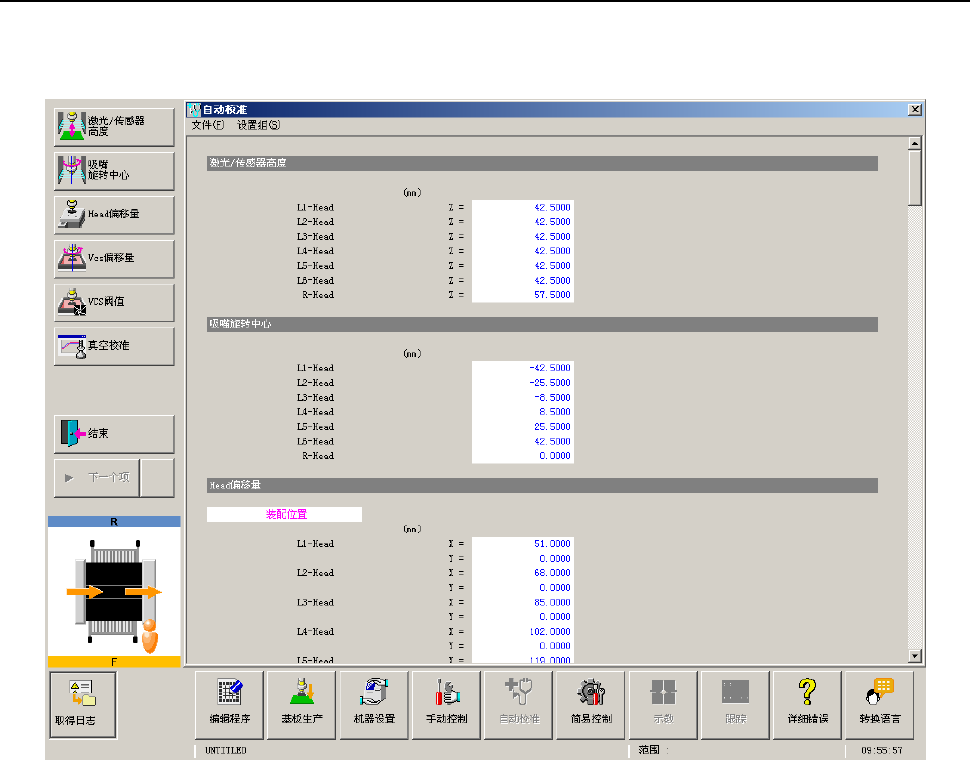Open 基板生产 board production

(x=301, y=705)
